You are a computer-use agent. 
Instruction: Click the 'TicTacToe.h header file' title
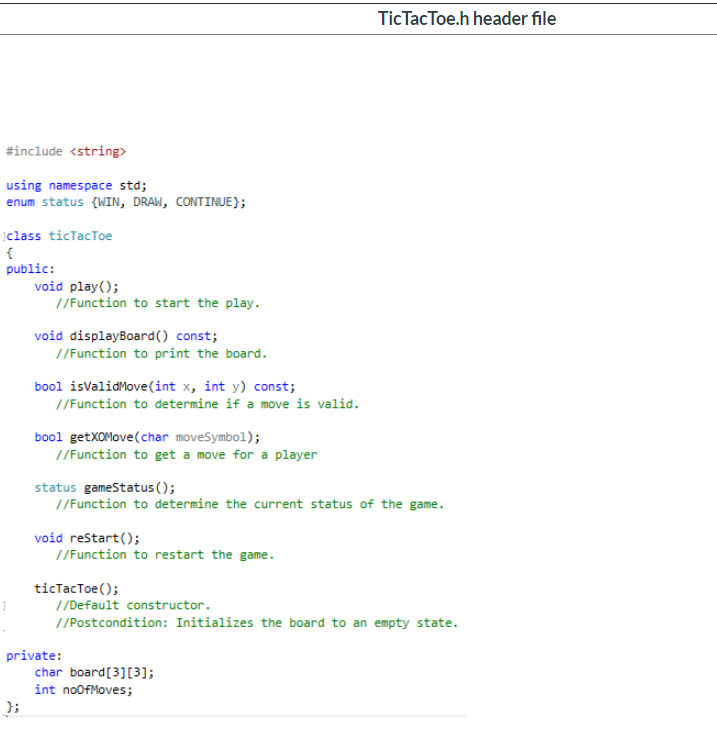click(467, 19)
